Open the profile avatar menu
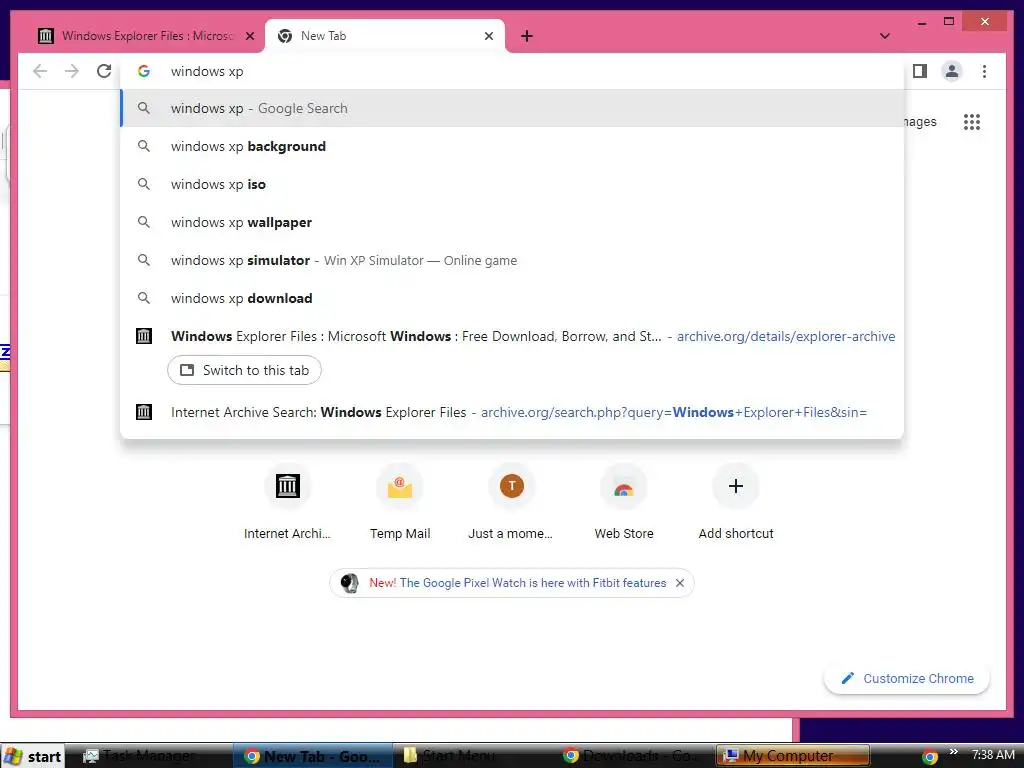Screen dimensions: 1024x768 [952, 71]
